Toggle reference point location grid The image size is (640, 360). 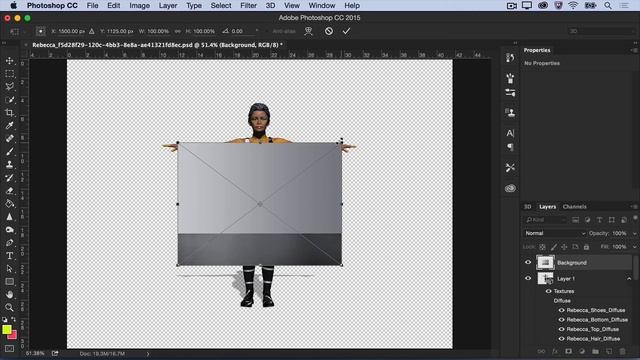(x=40, y=31)
